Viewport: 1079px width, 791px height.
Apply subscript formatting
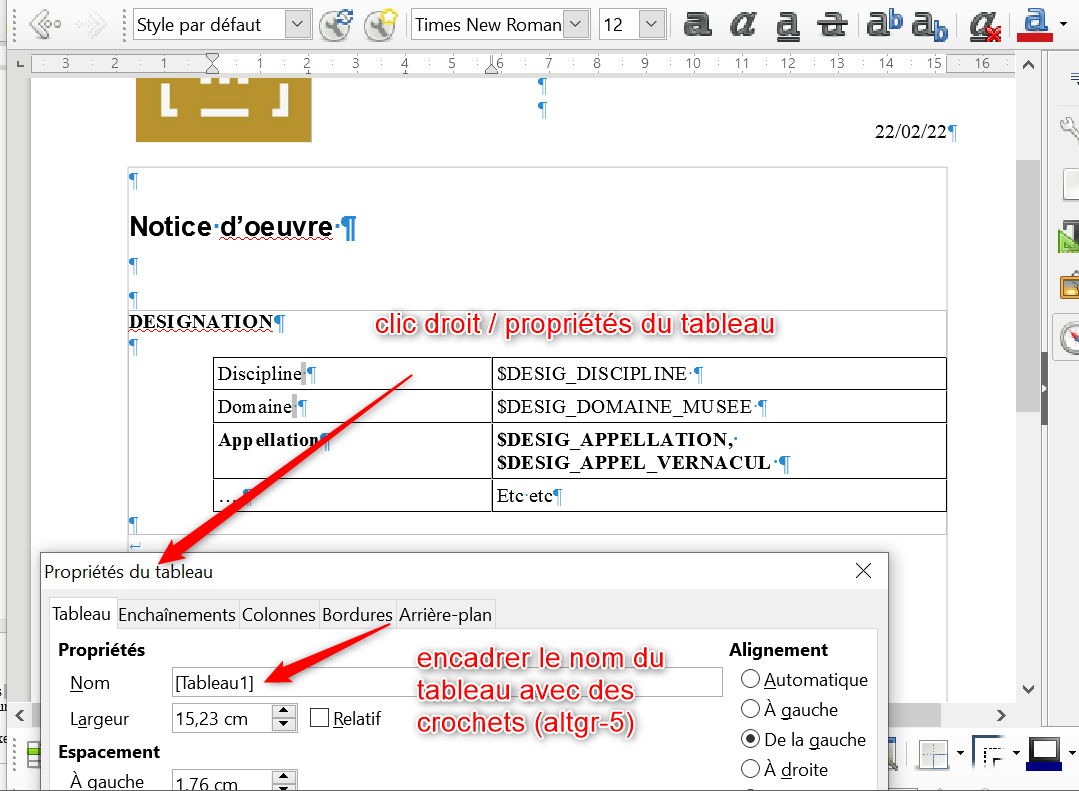[x=930, y=26]
